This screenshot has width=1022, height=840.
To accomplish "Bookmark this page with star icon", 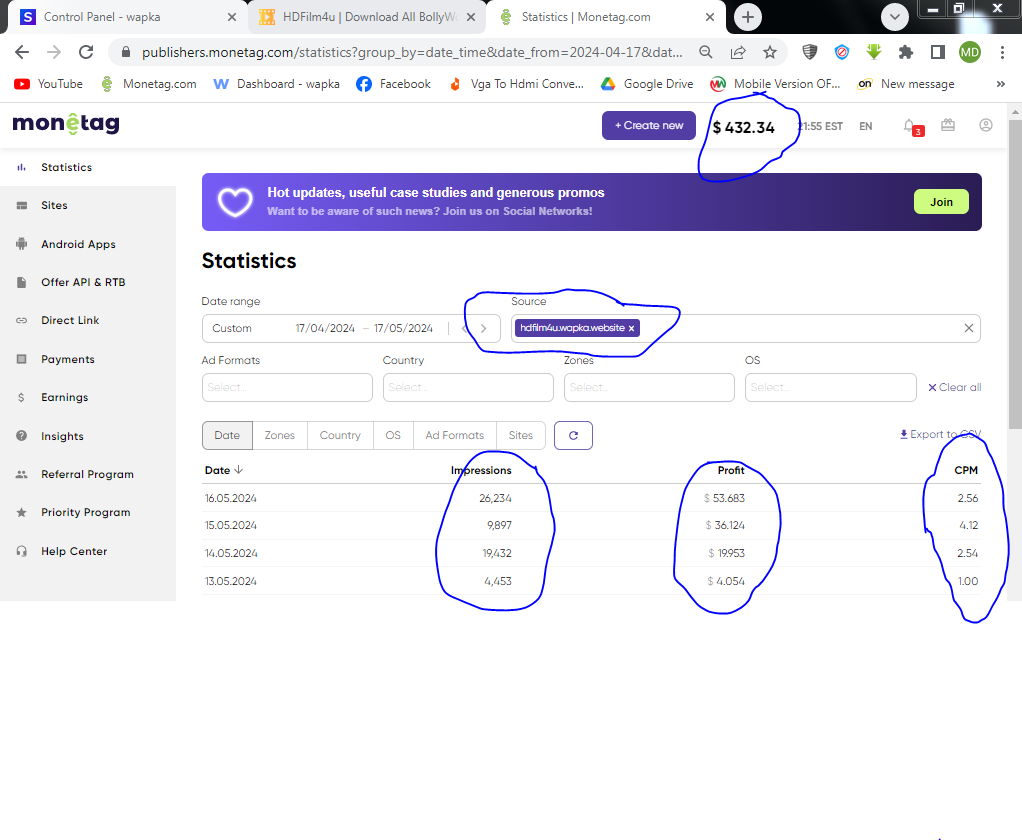I will click(770, 52).
